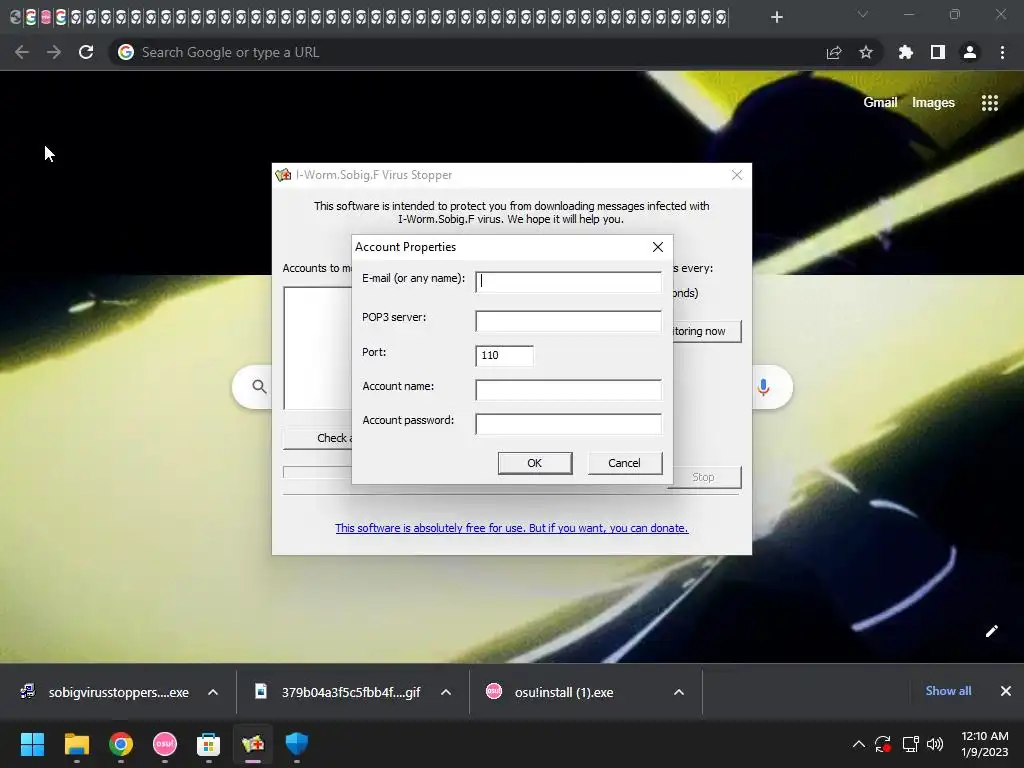Share this page icon in address bar
Screen dimensions: 1024x768
pyautogui.click(x=834, y=52)
